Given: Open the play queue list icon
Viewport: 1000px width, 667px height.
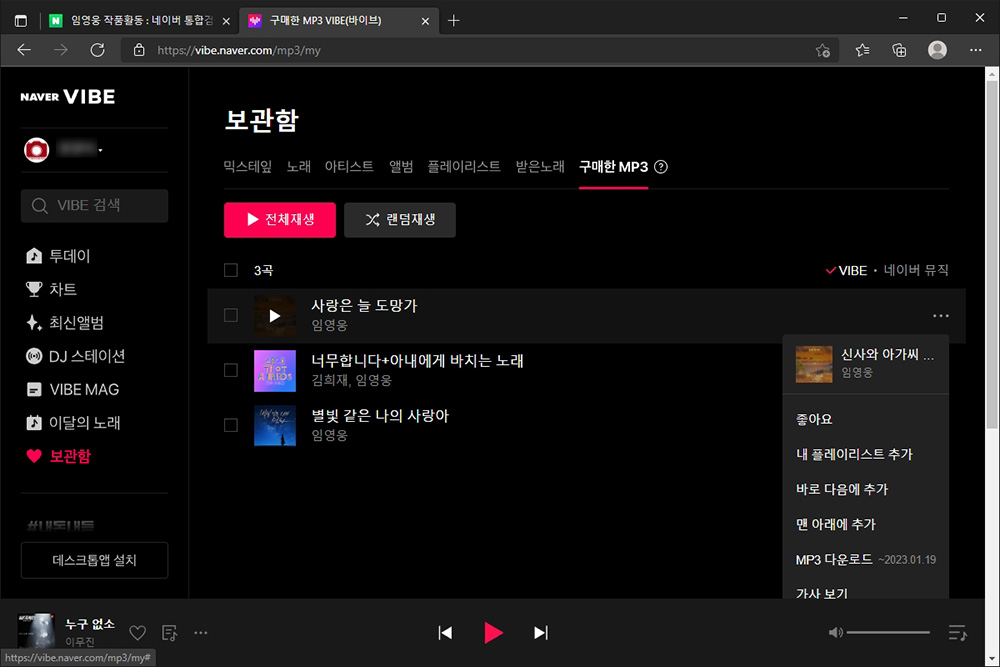Looking at the screenshot, I should [957, 633].
